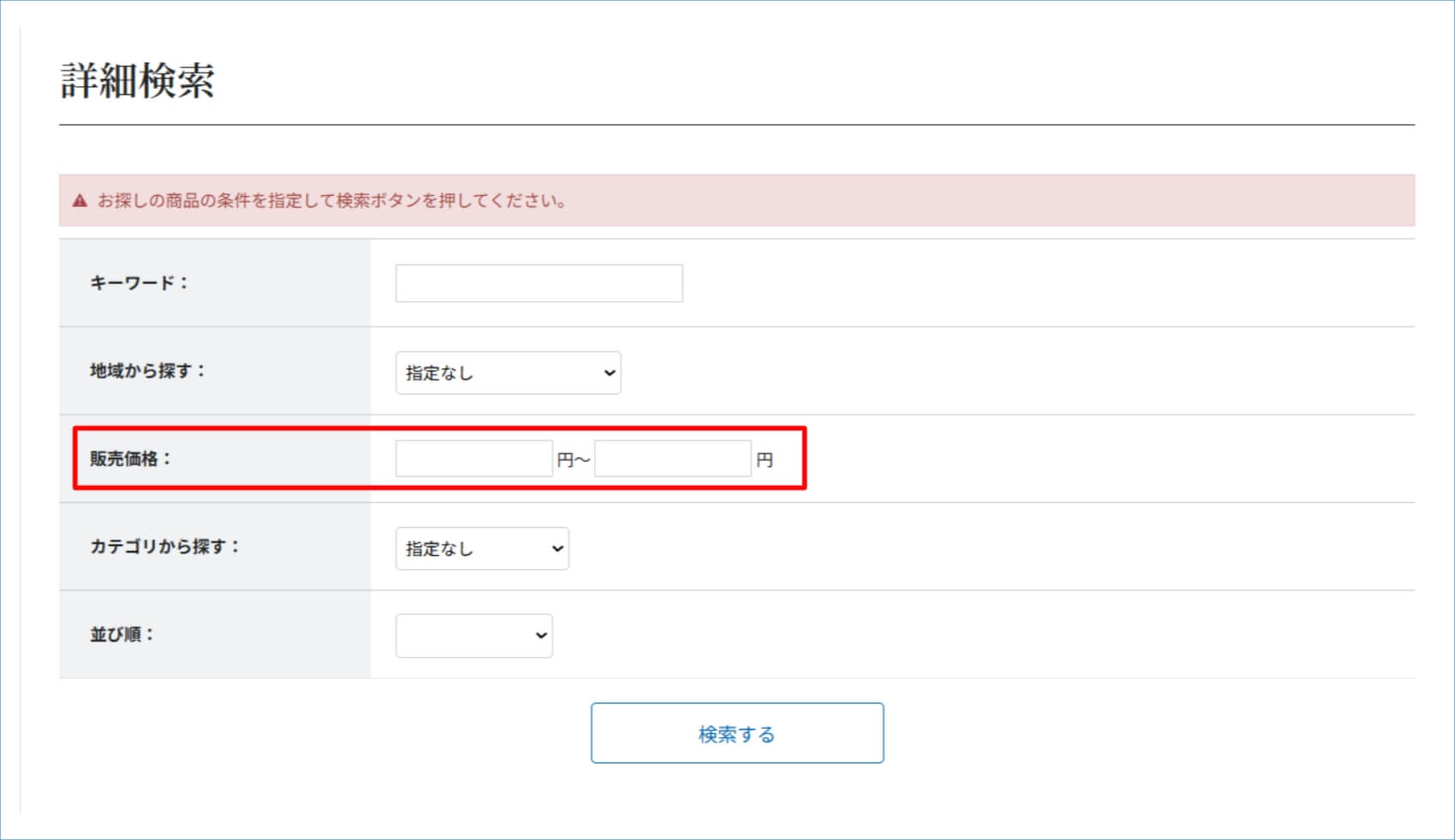Viewport: 1455px width, 840px height.
Task: Click the maximum 販売価格 input box
Action: coord(673,459)
